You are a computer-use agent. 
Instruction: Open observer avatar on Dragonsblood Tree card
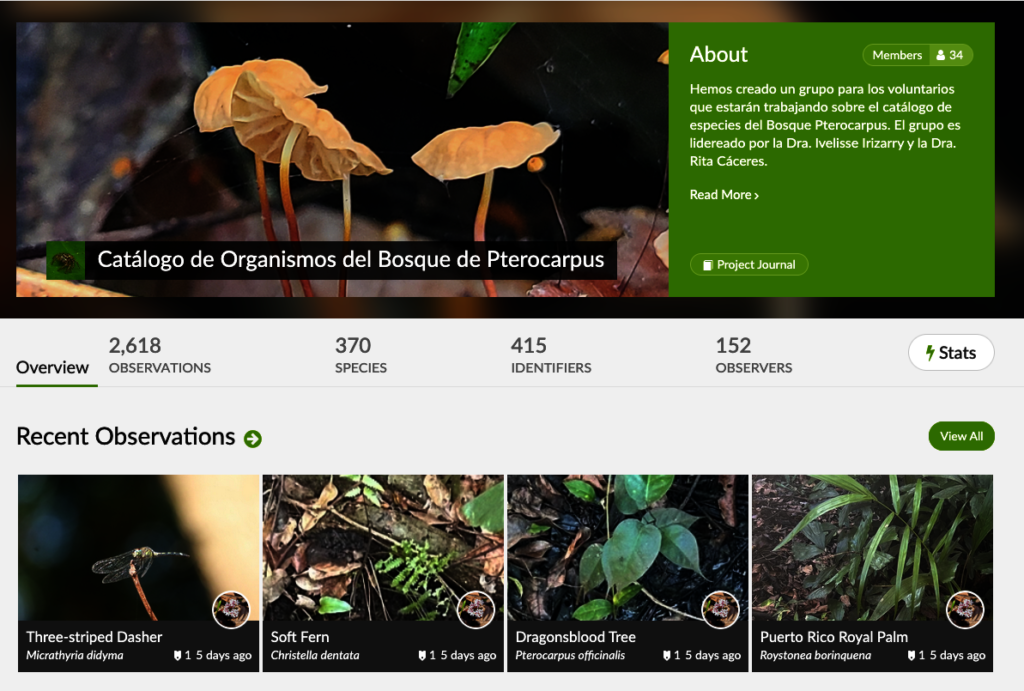click(x=721, y=609)
